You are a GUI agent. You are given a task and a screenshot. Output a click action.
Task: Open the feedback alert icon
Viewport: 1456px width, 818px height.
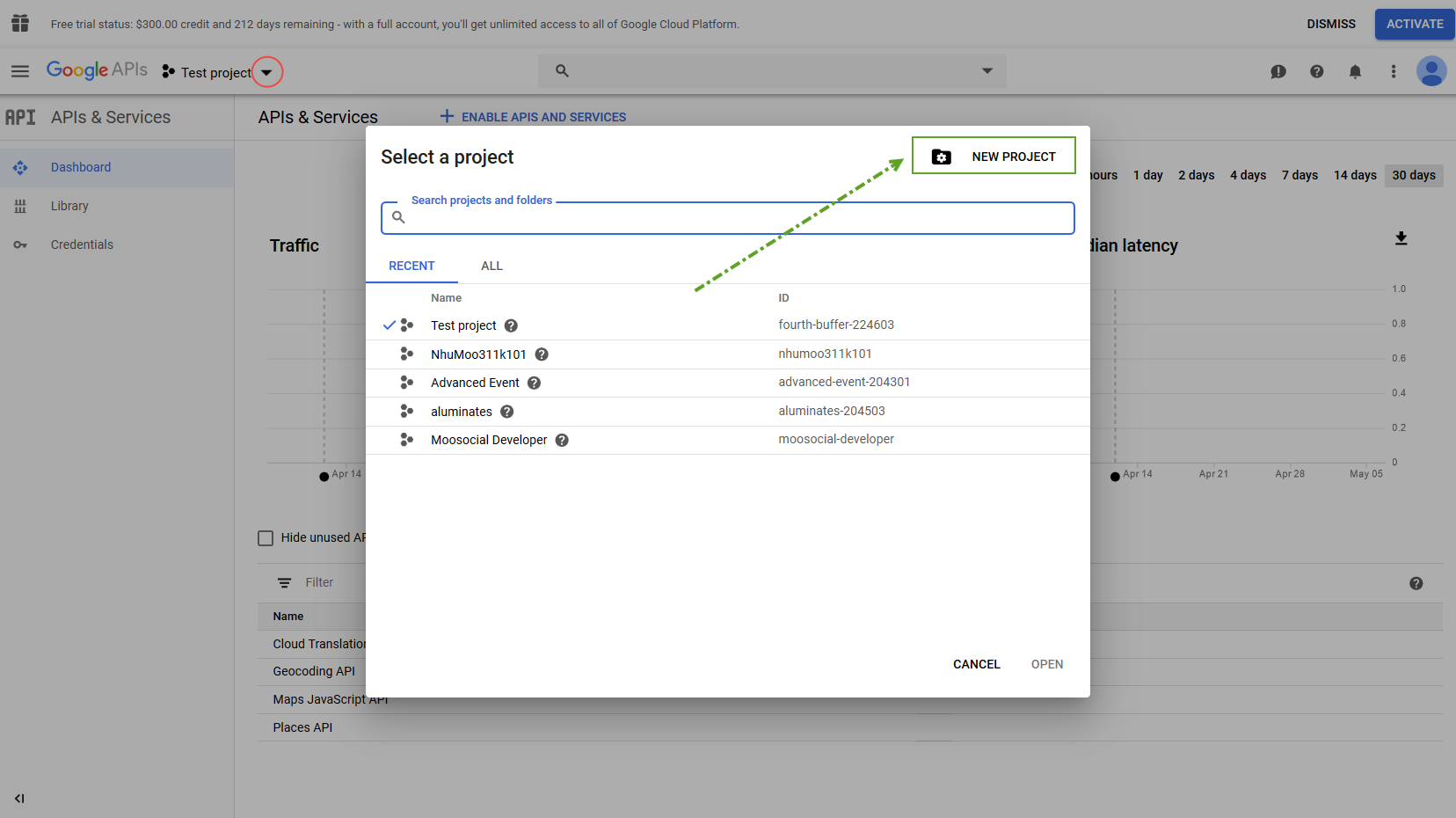[1278, 72]
